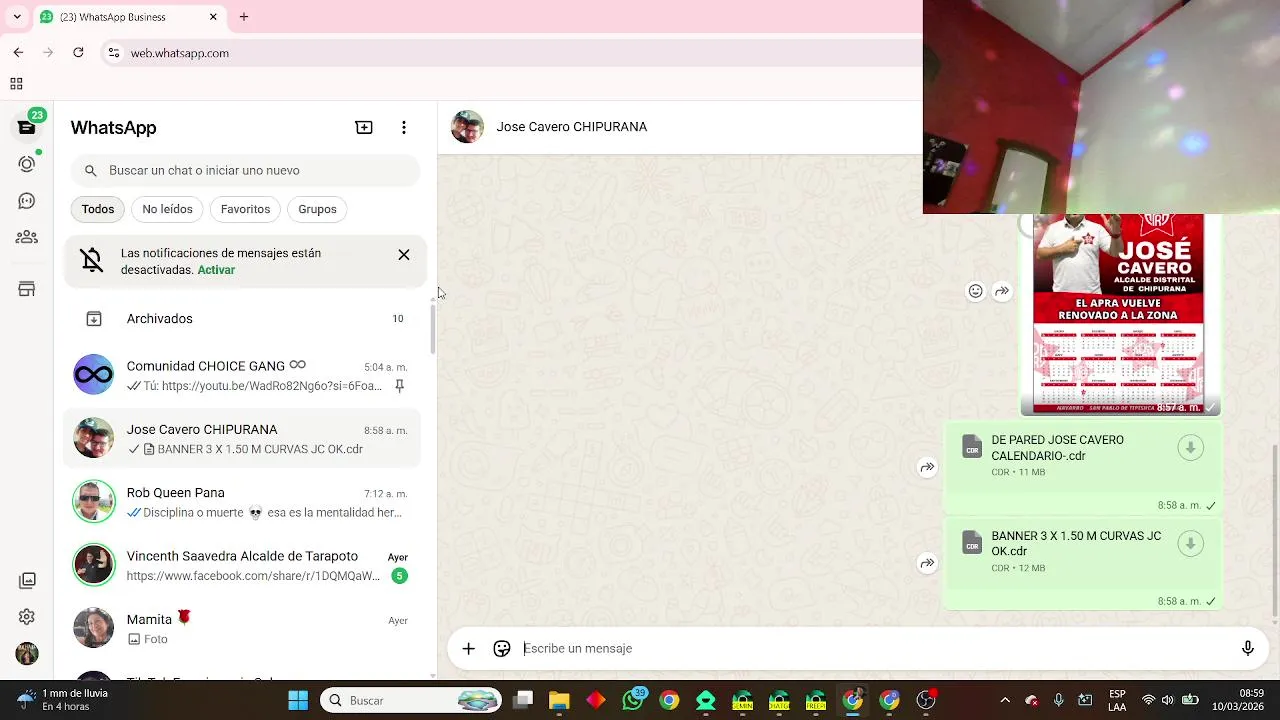Forward the calendar image message
Viewport: 1280px width, 720px height.
pos(1002,291)
